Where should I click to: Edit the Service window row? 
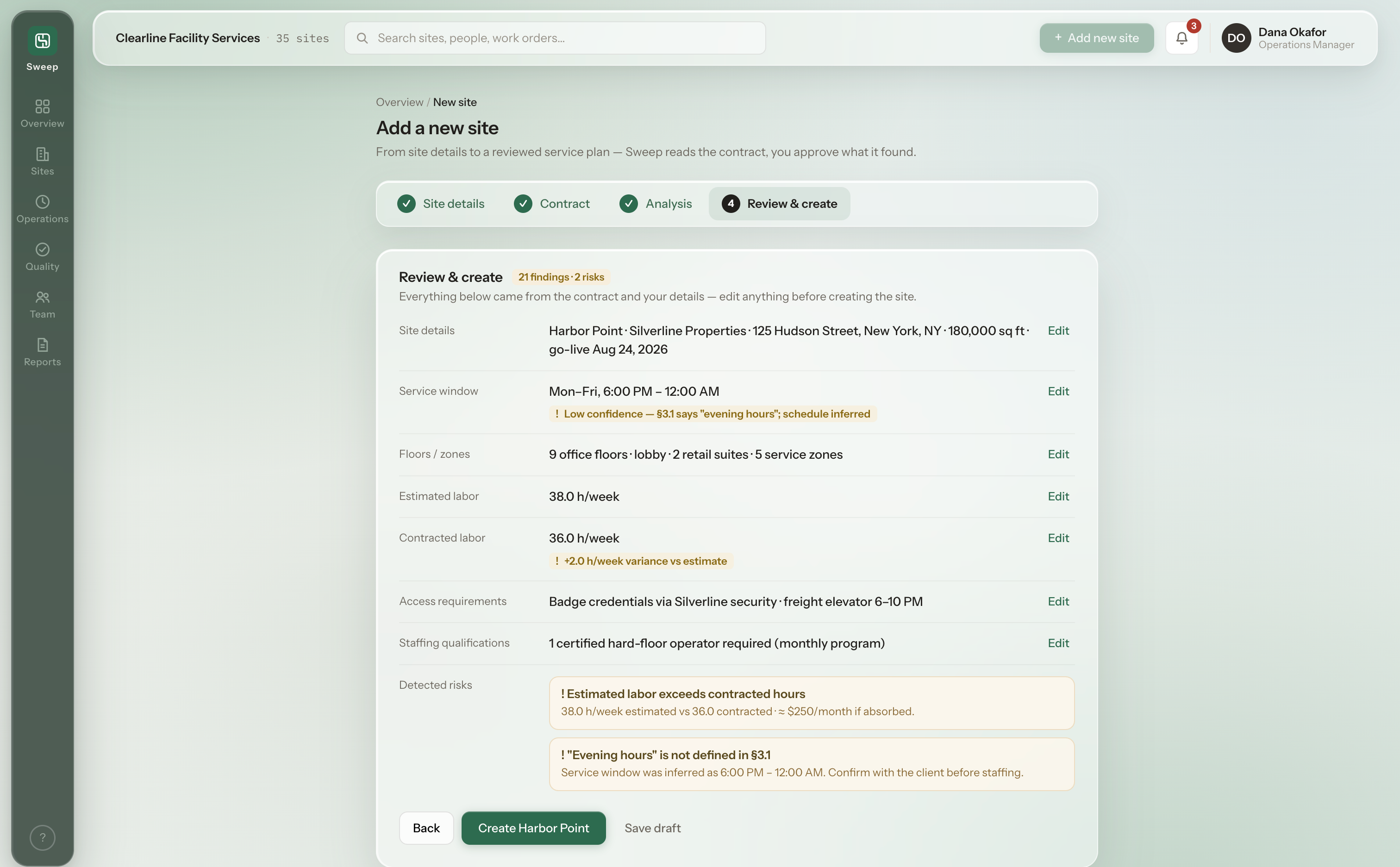(x=1058, y=391)
